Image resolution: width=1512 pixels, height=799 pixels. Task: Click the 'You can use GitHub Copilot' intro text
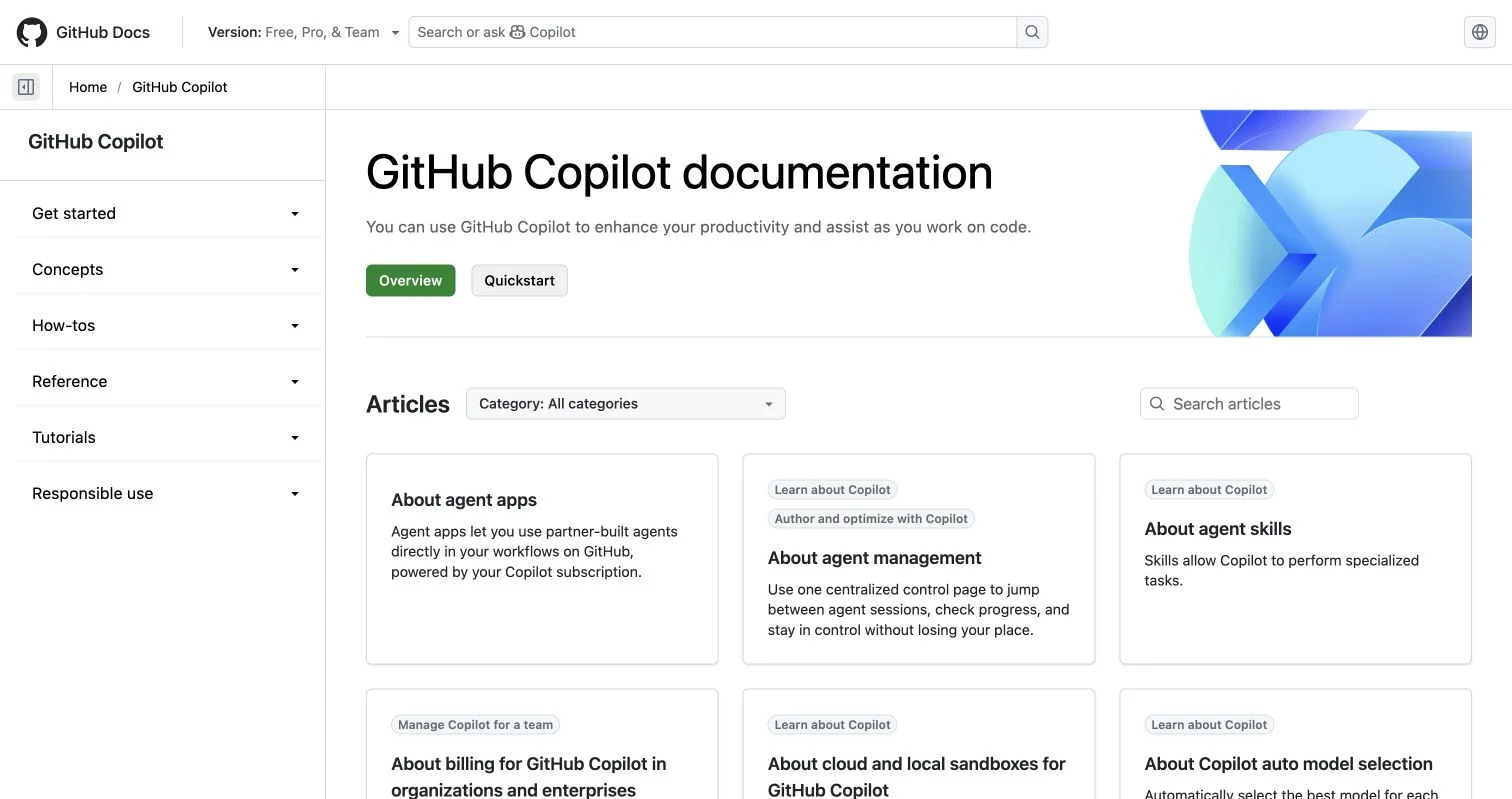(x=698, y=227)
